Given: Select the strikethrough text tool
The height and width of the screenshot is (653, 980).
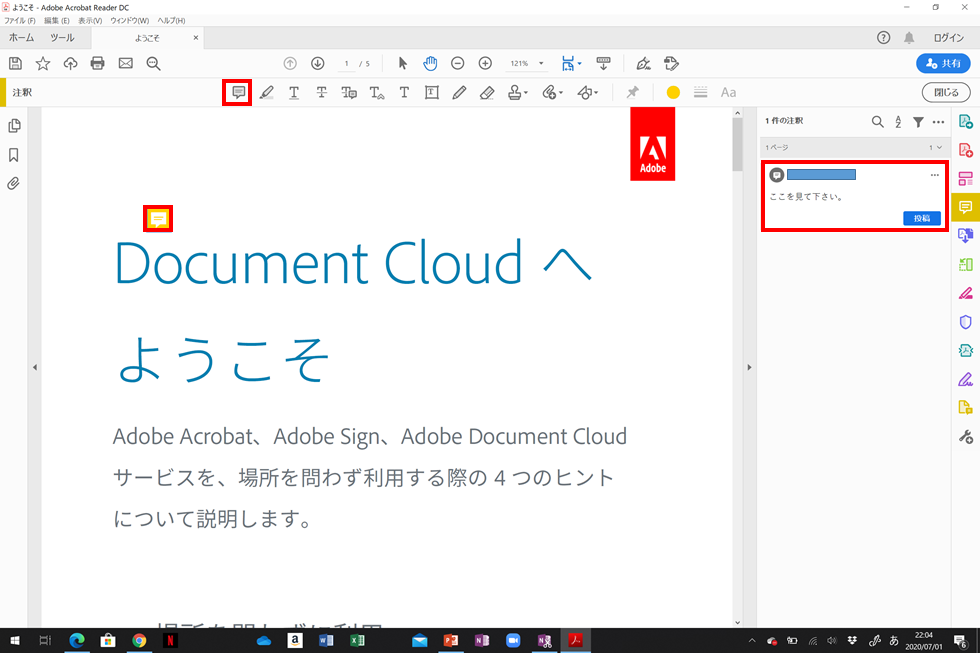Looking at the screenshot, I should (321, 92).
